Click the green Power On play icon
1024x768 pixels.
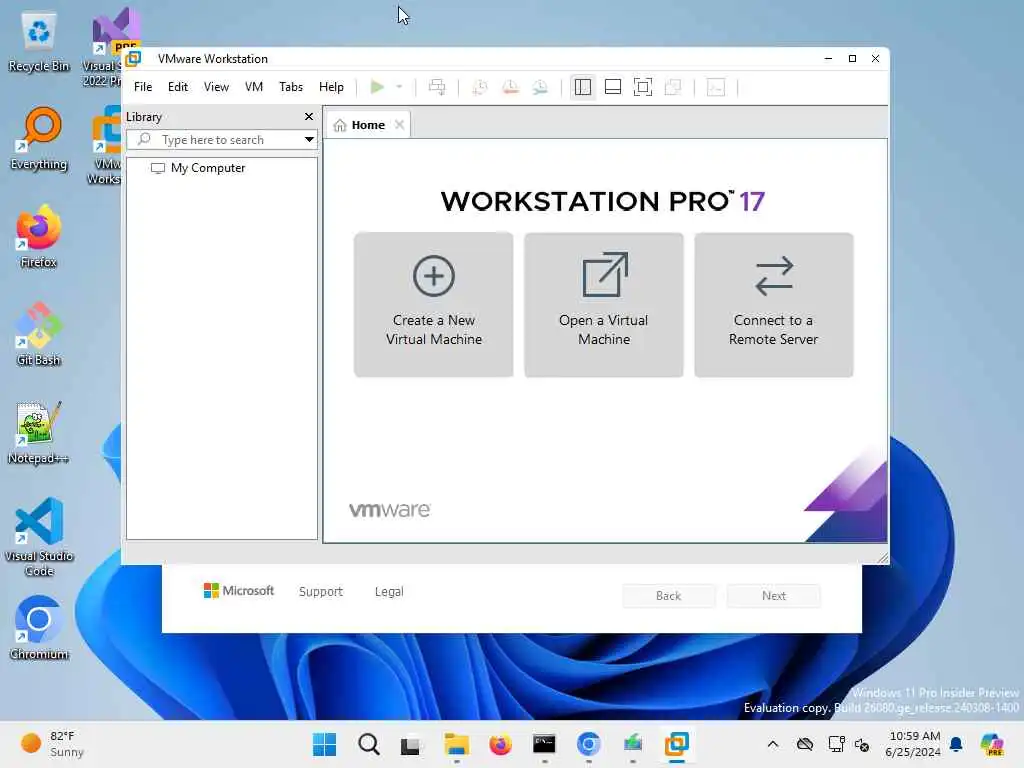pyautogui.click(x=377, y=87)
